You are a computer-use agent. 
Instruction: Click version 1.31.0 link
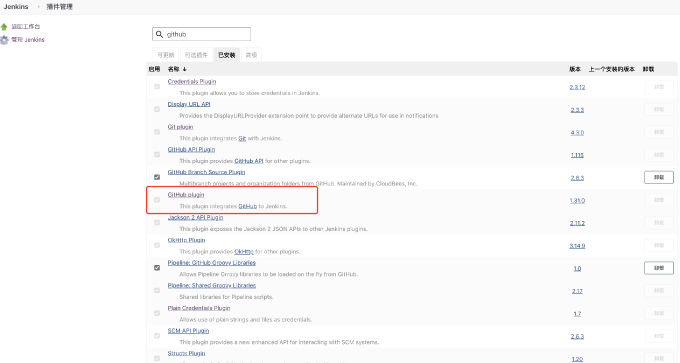click(x=577, y=200)
